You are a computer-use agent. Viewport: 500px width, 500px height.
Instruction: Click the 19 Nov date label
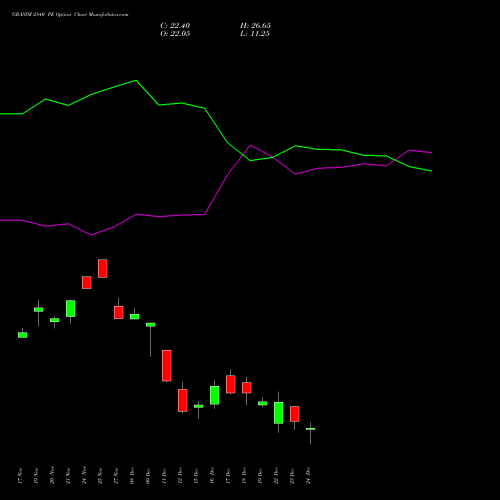point(36,476)
